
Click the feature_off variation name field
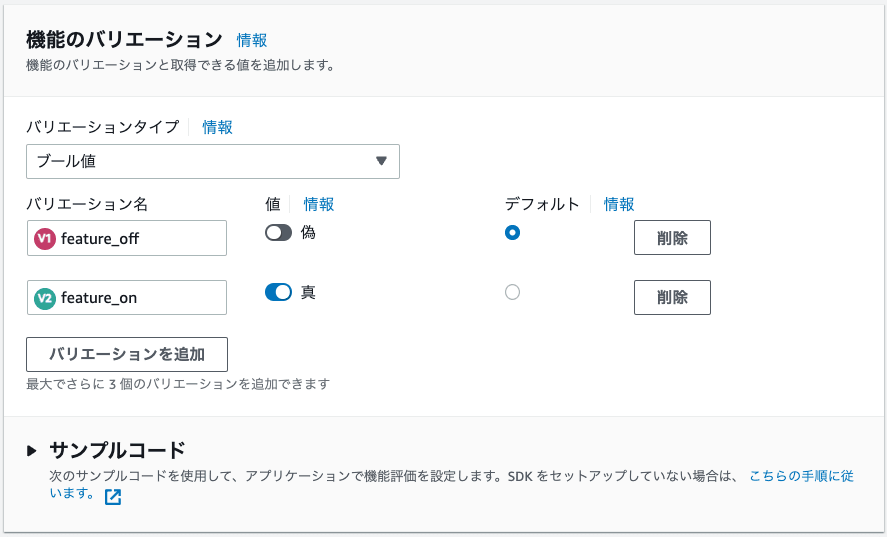(x=140, y=238)
